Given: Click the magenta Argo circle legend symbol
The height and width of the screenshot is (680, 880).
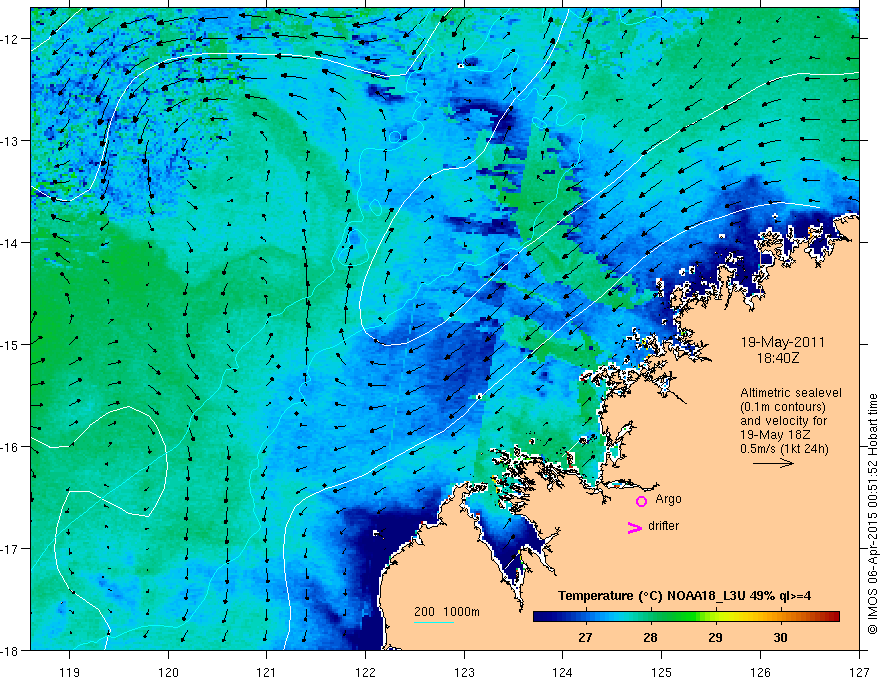Looking at the screenshot, I should click(x=641, y=501).
